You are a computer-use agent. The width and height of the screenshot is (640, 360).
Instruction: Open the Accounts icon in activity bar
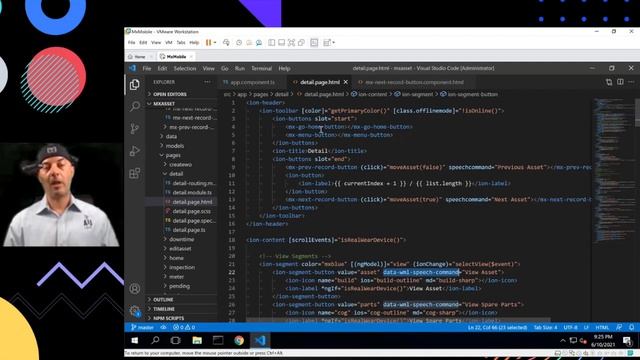coord(134,289)
